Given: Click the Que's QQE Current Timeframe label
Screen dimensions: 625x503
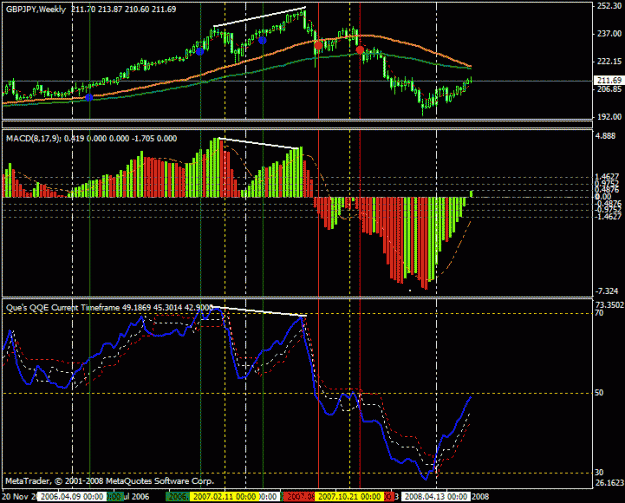Looking at the screenshot, I should tap(62, 308).
